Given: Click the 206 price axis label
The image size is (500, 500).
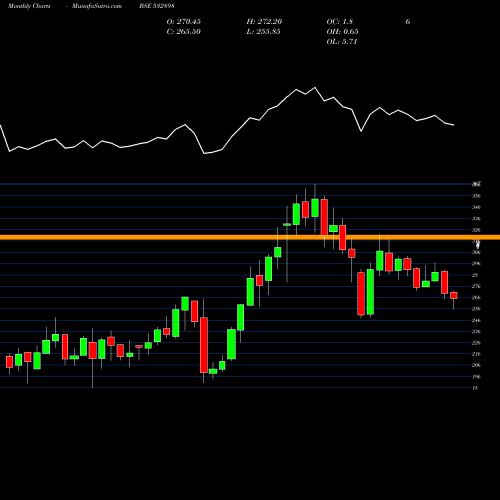Looking at the screenshot, I should click(x=476, y=365).
